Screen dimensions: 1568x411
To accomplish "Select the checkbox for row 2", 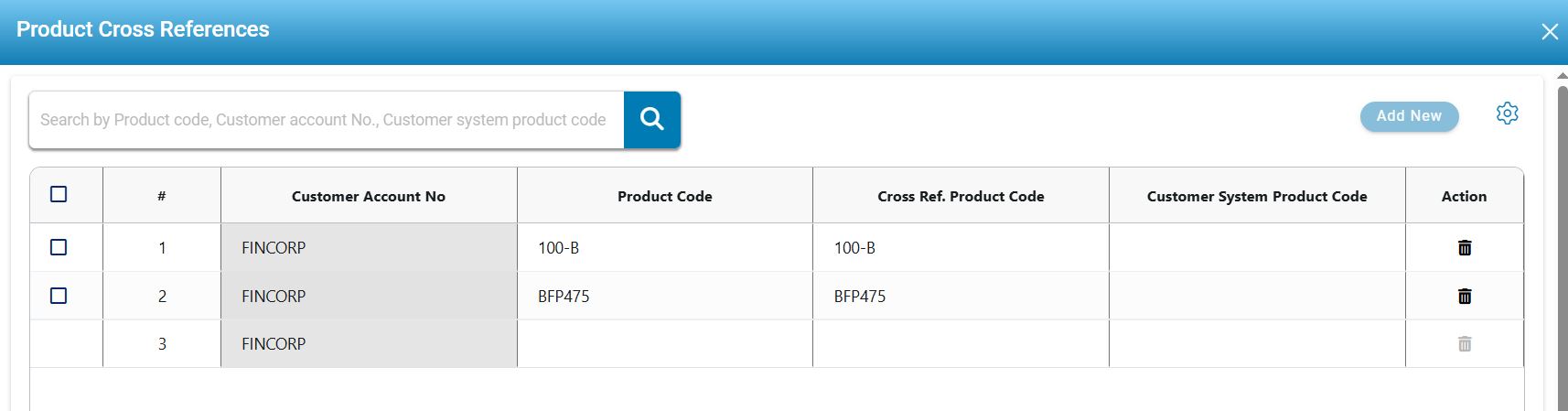I will 59,296.
